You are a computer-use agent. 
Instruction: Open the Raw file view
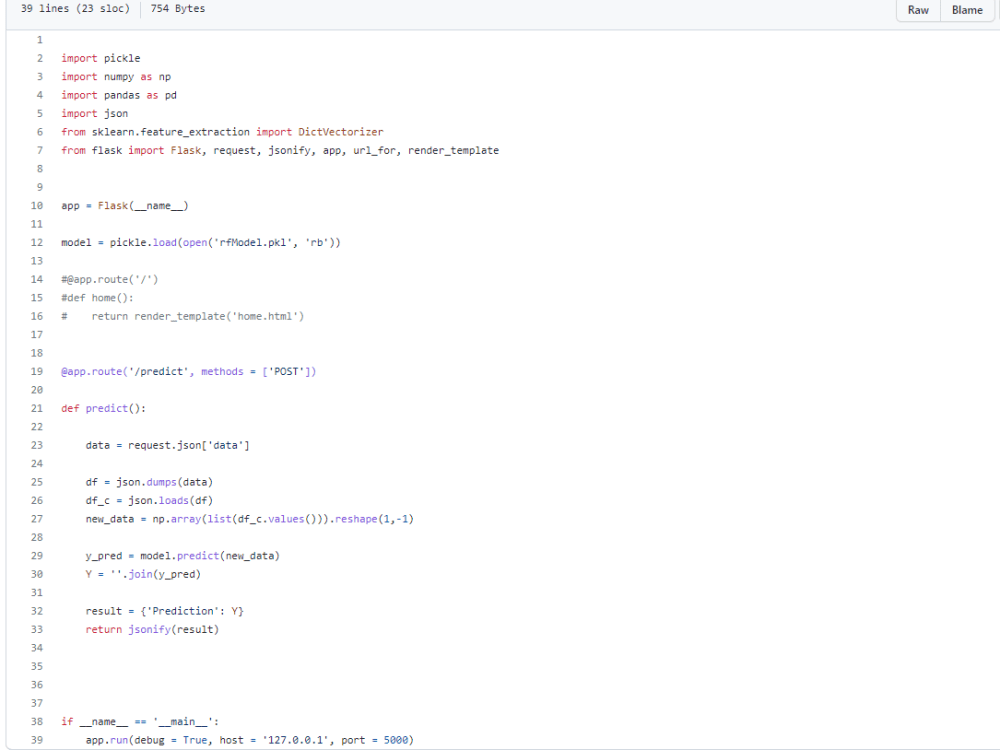click(917, 10)
